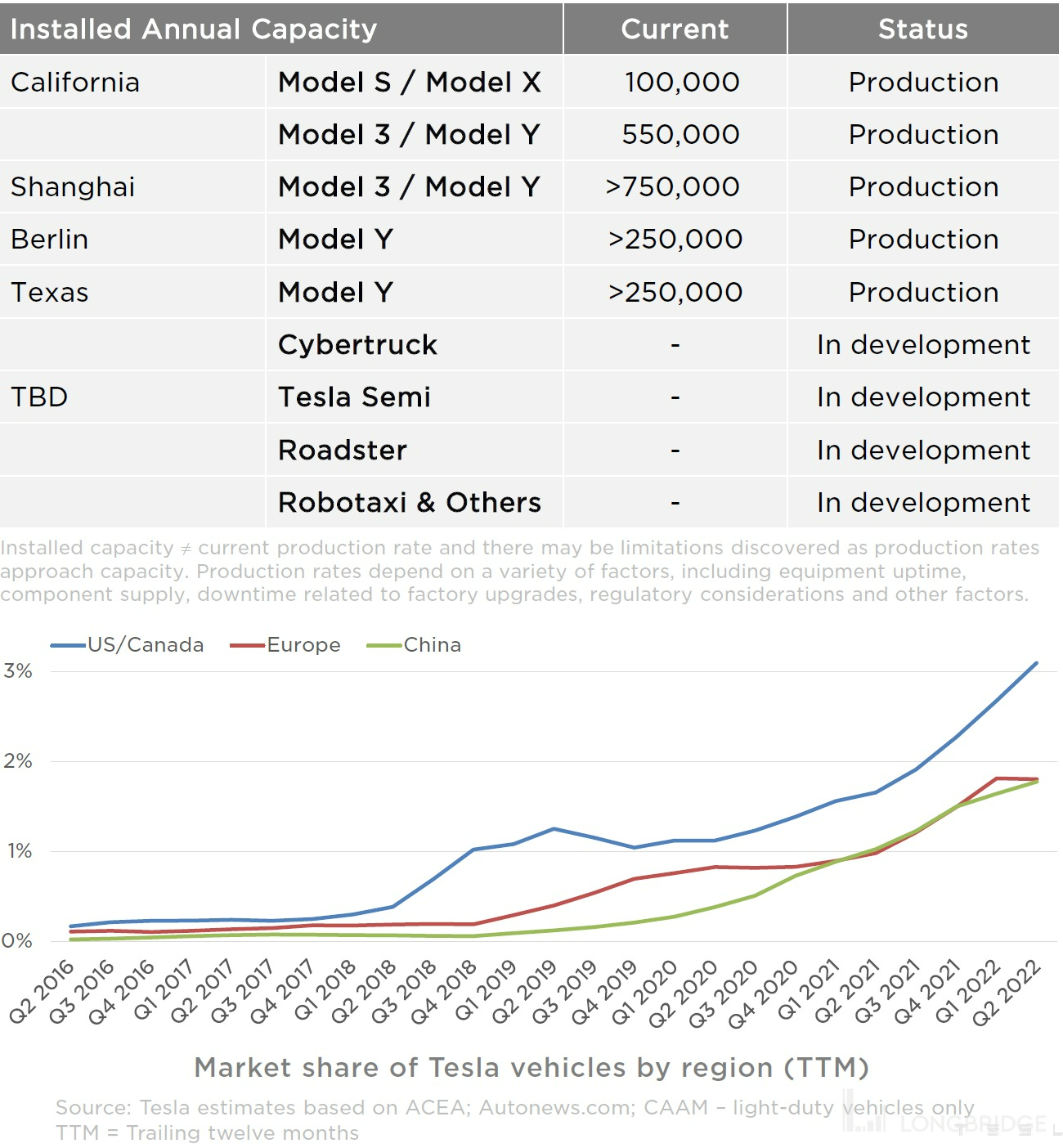Click the Q2 2022 axis label
Viewport: 1063px width, 1148px height.
tap(1007, 993)
